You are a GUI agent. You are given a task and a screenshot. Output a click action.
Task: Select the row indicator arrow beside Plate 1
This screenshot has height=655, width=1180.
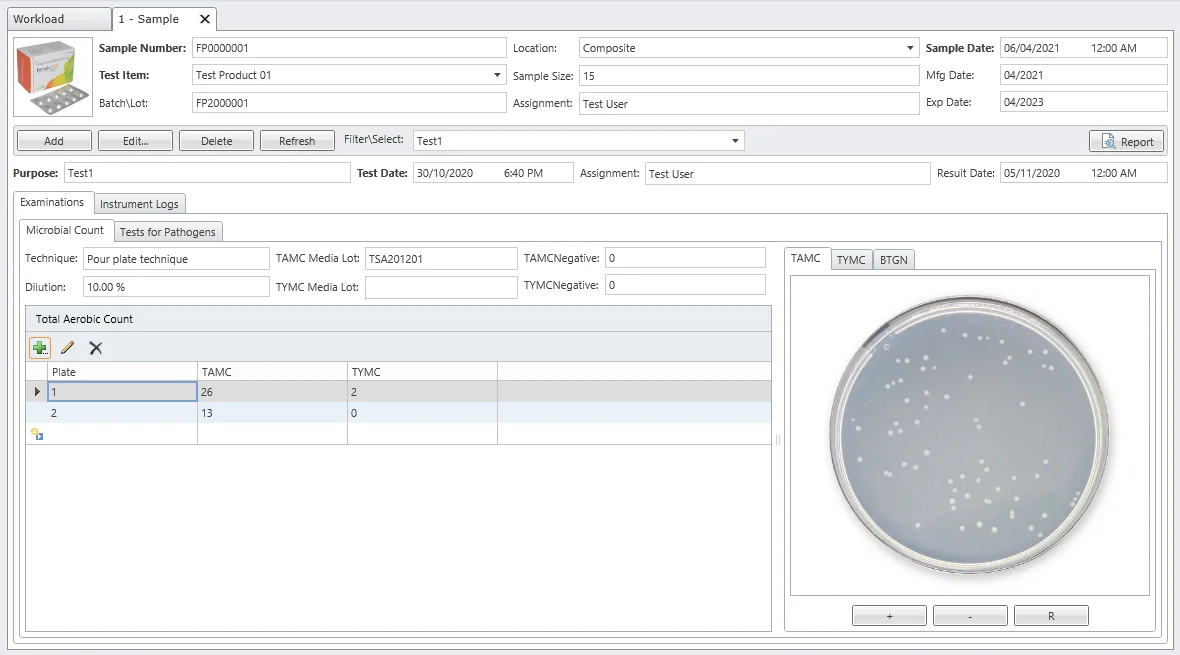pos(36,391)
